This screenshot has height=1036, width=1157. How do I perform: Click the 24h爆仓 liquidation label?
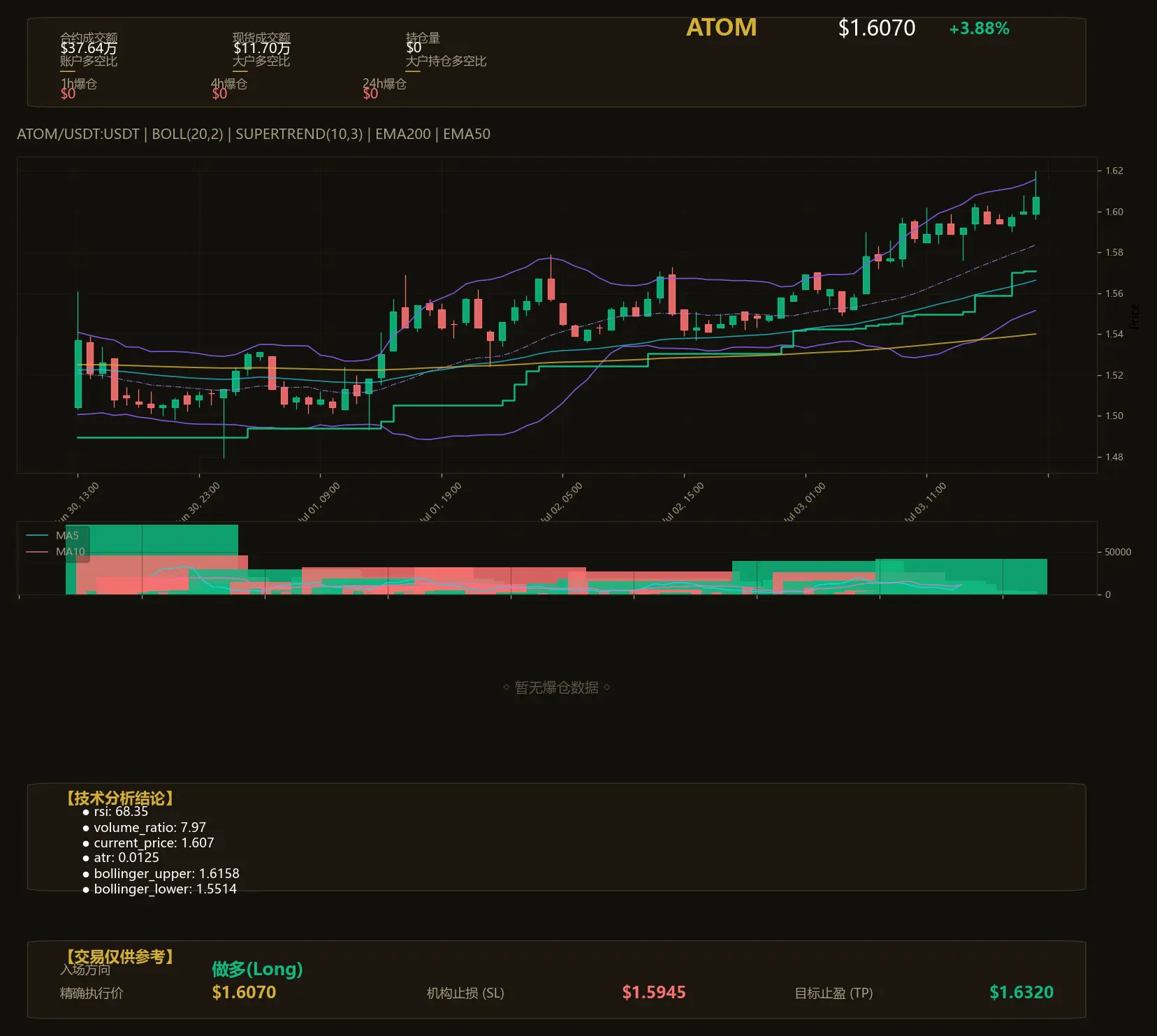pos(384,83)
